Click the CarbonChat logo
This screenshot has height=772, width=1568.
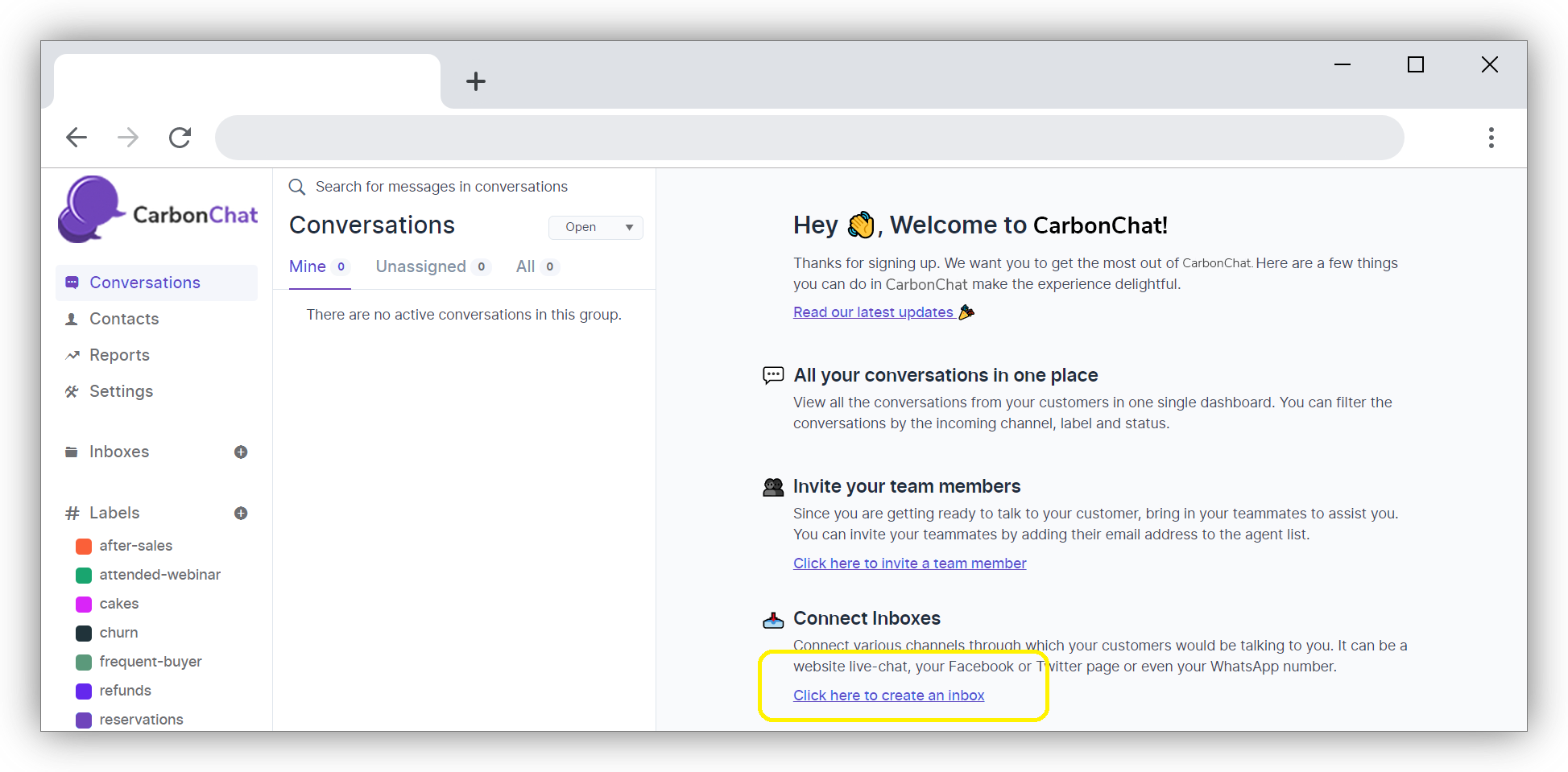(x=158, y=211)
